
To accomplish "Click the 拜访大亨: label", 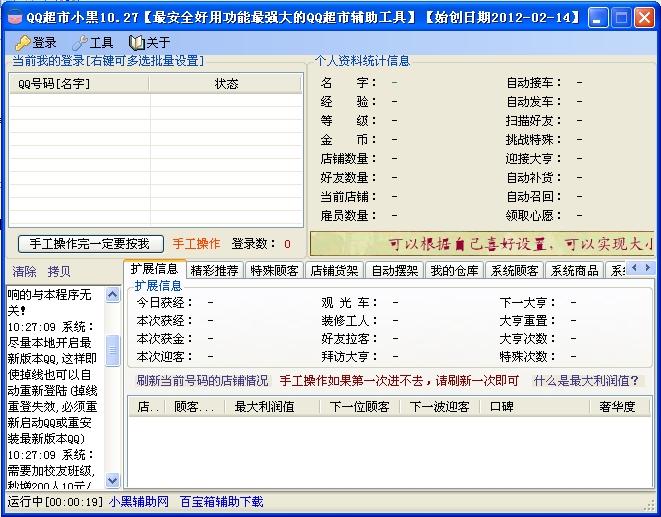I will pos(349,357).
